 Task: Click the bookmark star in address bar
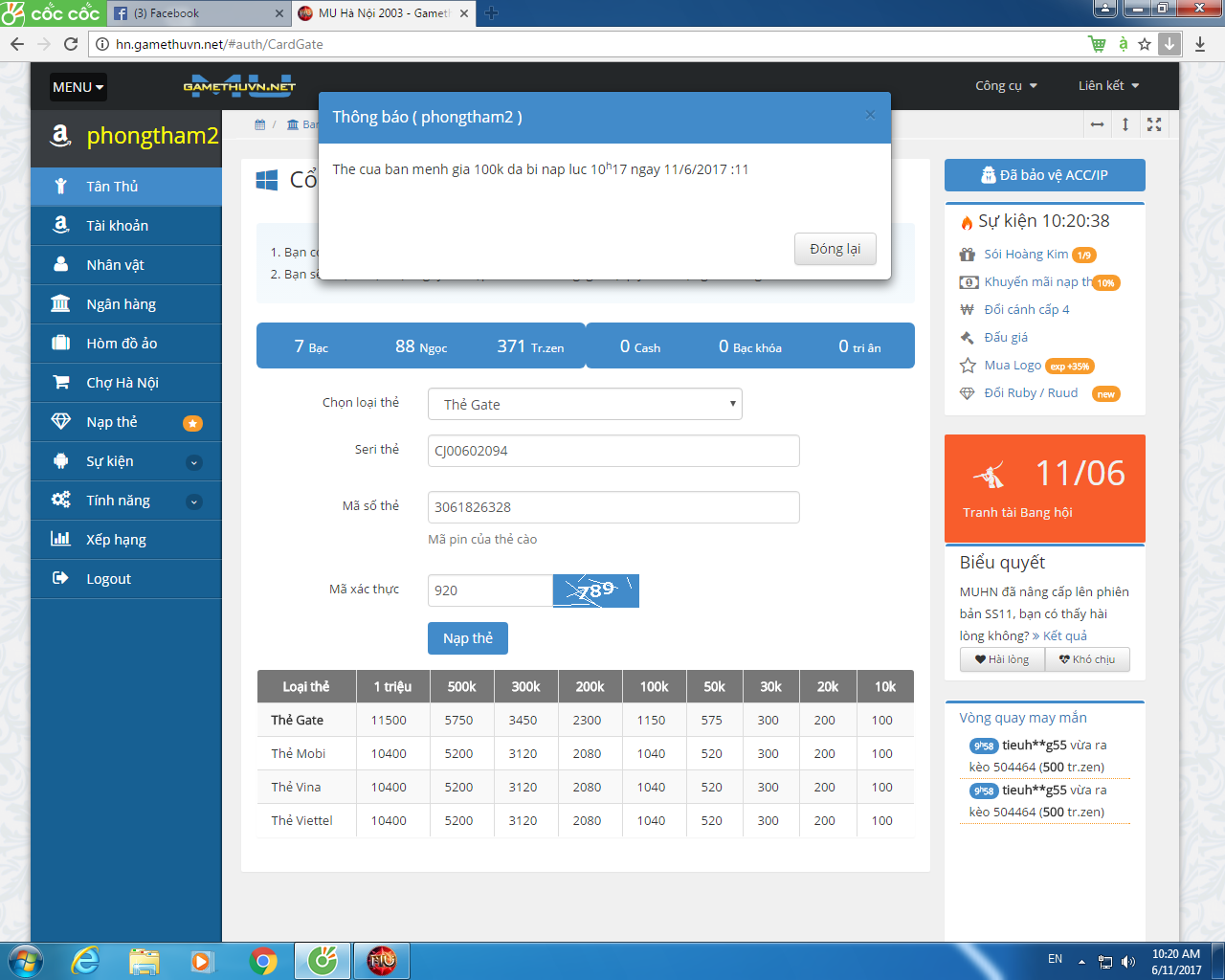pos(1145,44)
